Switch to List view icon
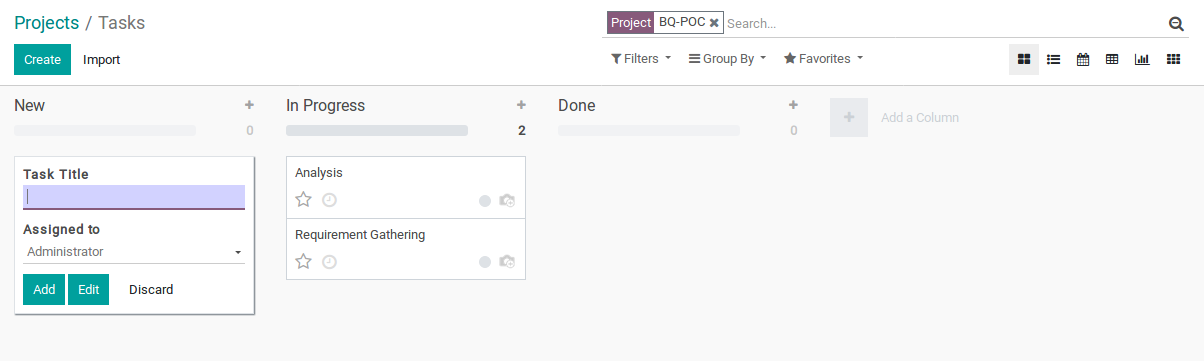Image resolution: width=1204 pixels, height=361 pixels. click(1053, 60)
